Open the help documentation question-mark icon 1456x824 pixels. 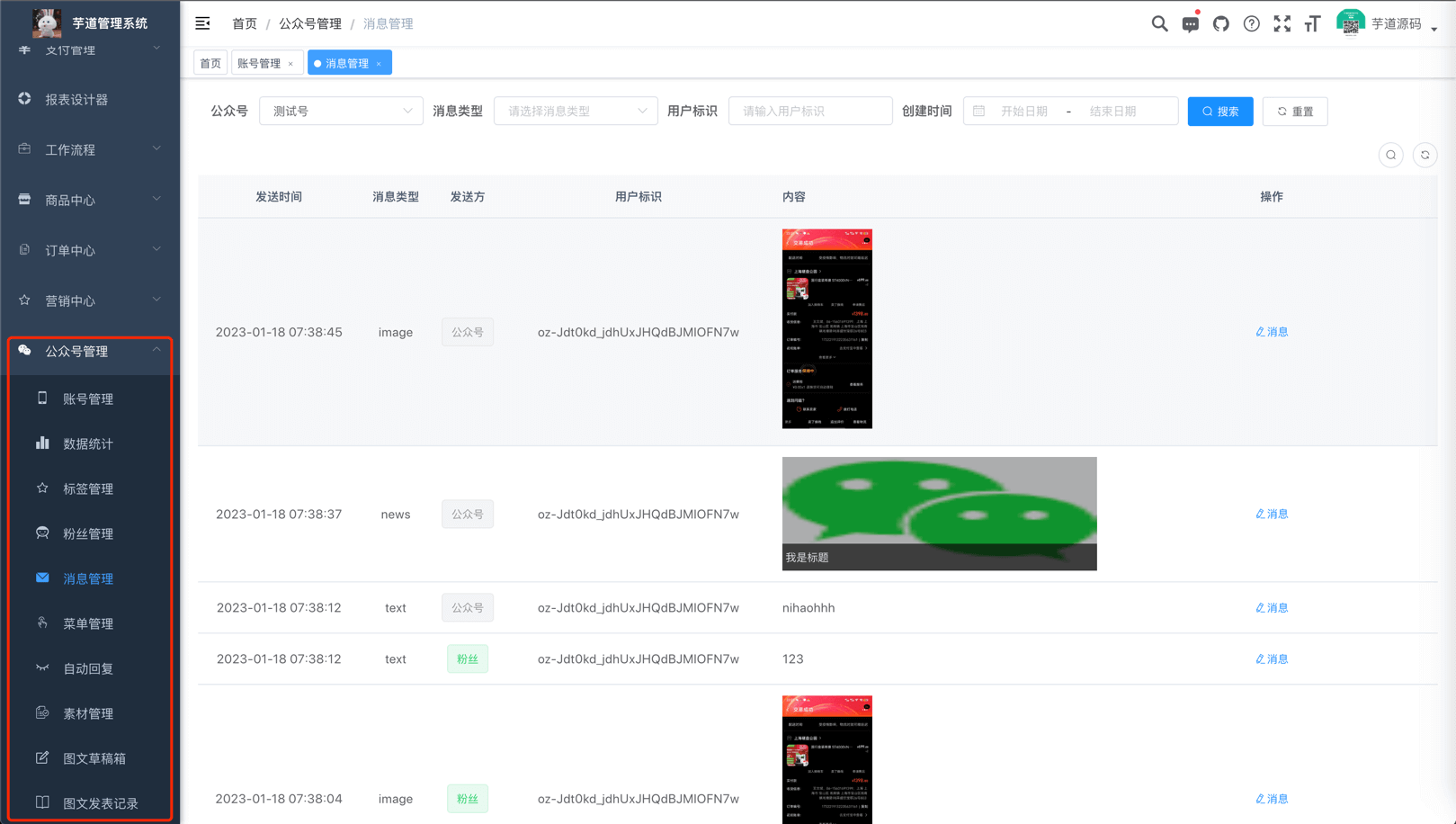[1251, 23]
